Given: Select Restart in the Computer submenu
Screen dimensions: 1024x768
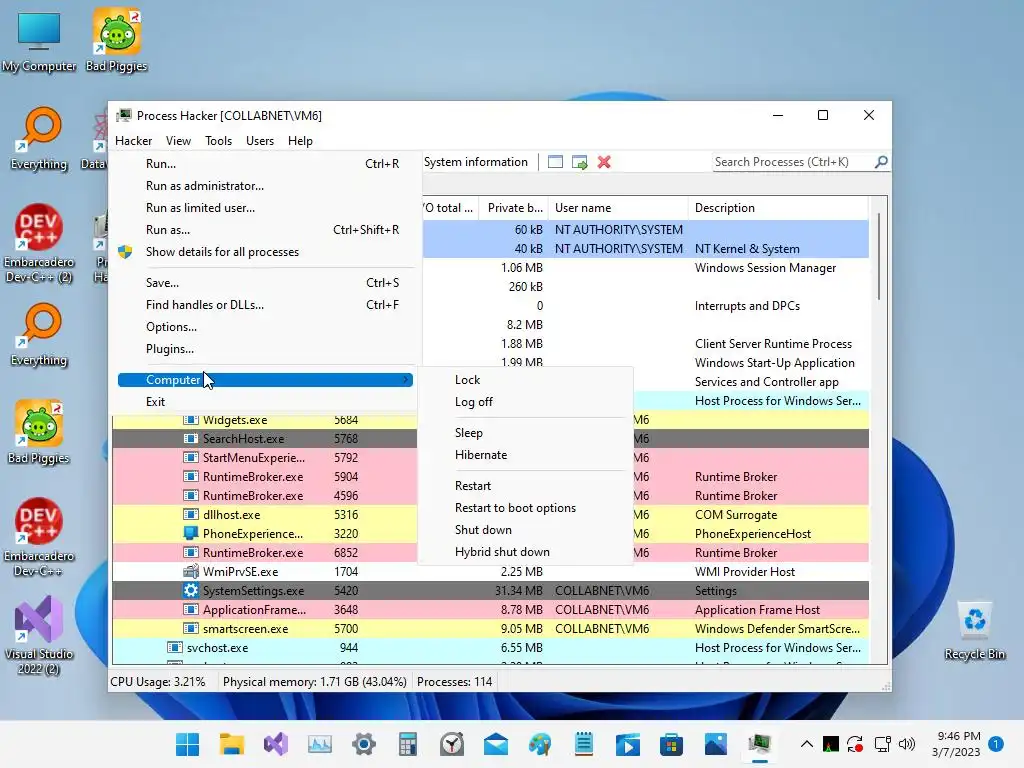Looking at the screenshot, I should point(526,486).
